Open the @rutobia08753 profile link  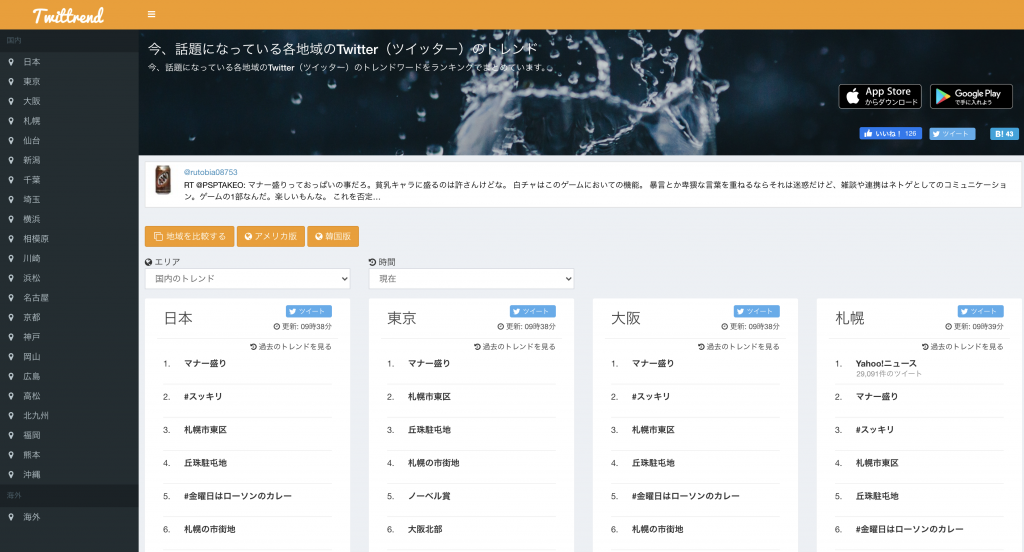point(210,172)
